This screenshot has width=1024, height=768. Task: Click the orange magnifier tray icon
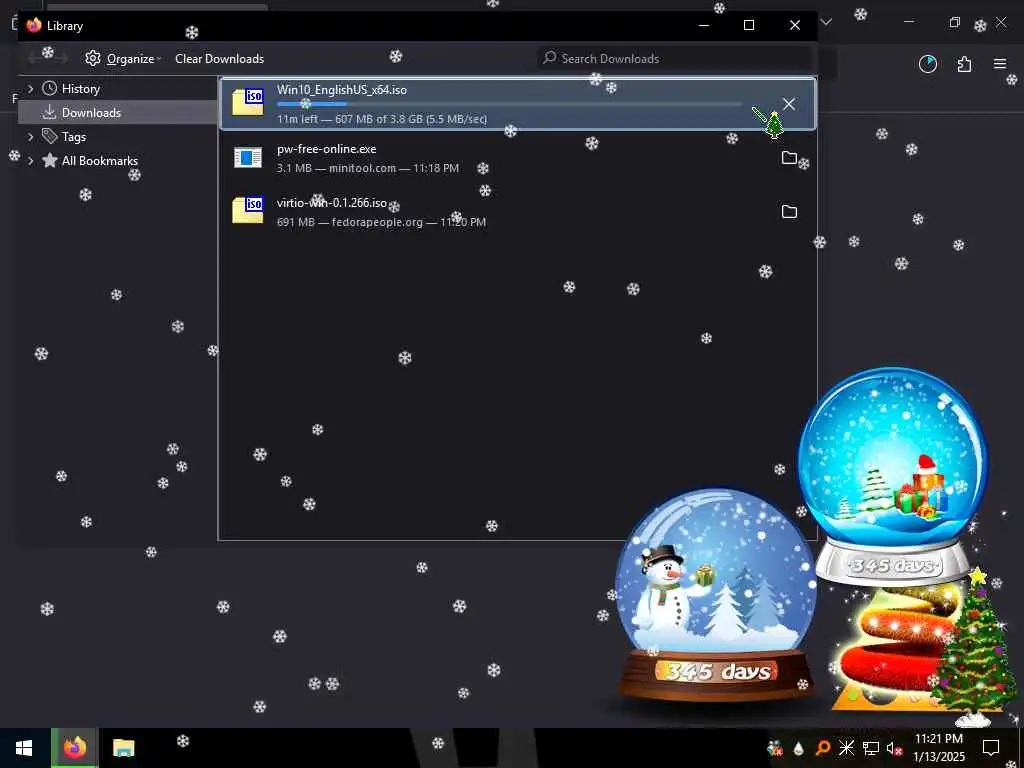pyautogui.click(x=822, y=748)
